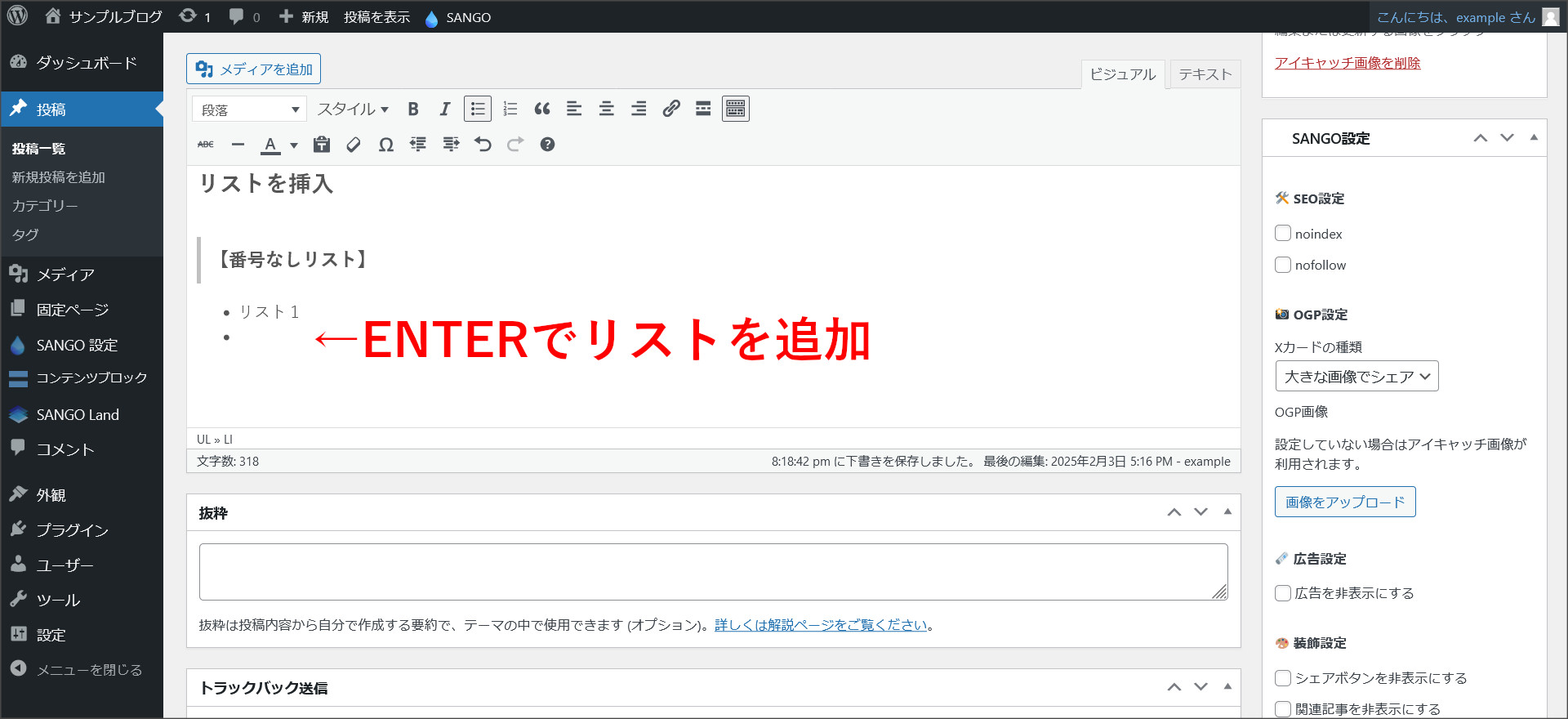Screen dimensions: 1568x719
Task: Click the アイキャッチ画像を削除 link
Action: click(x=1347, y=63)
